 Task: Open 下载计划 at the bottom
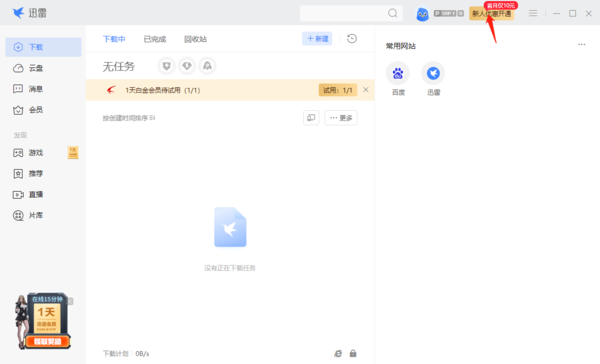pyautogui.click(x=116, y=354)
